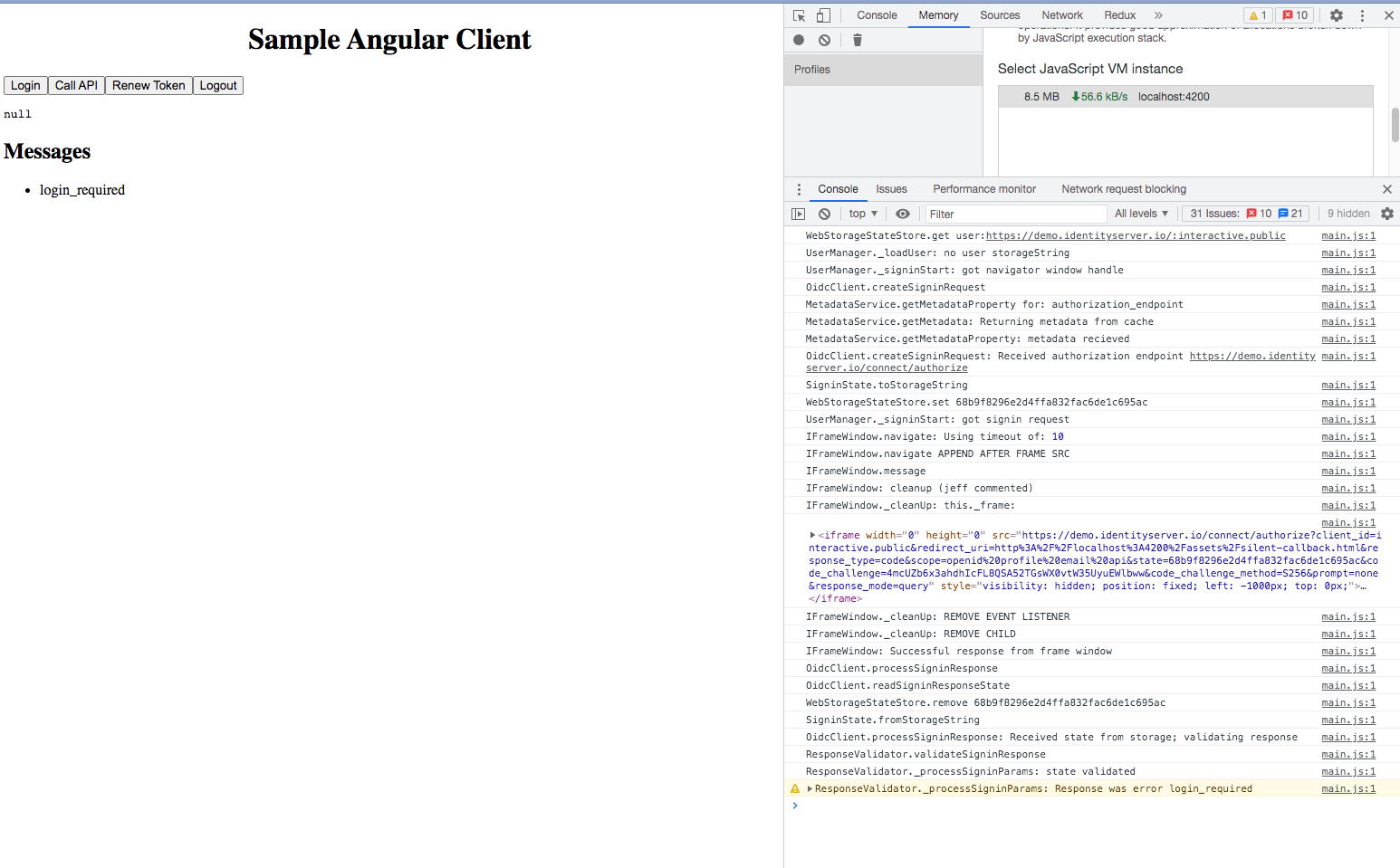
Task: Open DevTools settings gear
Action: point(1338,15)
